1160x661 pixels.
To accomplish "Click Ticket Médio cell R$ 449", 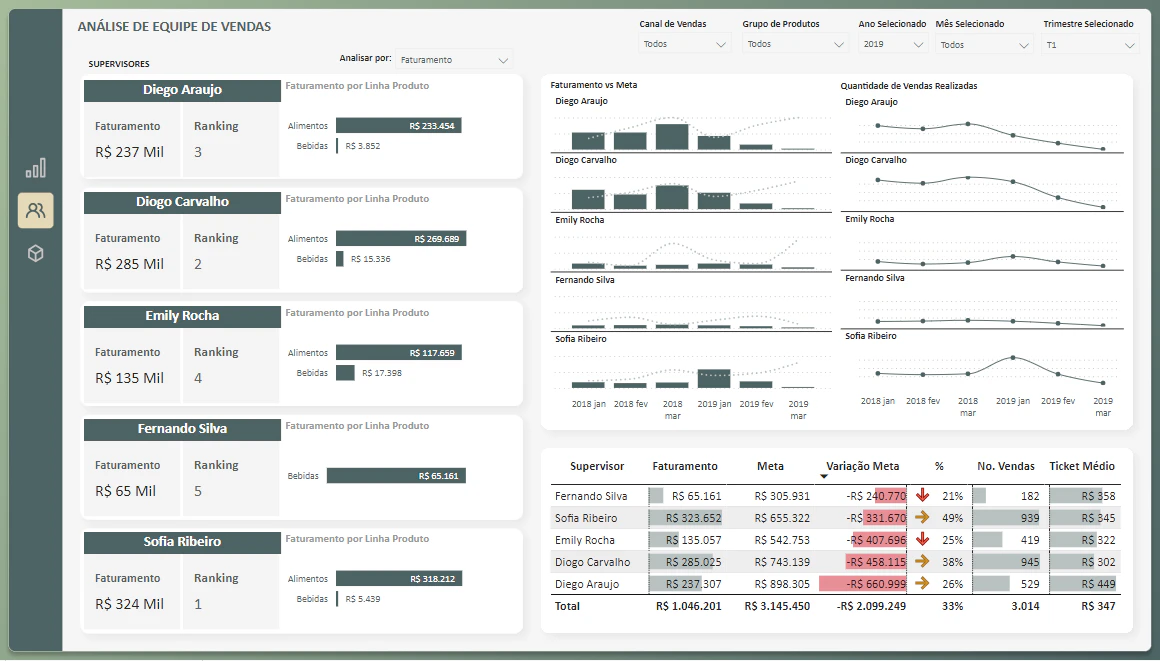I will (1098, 584).
